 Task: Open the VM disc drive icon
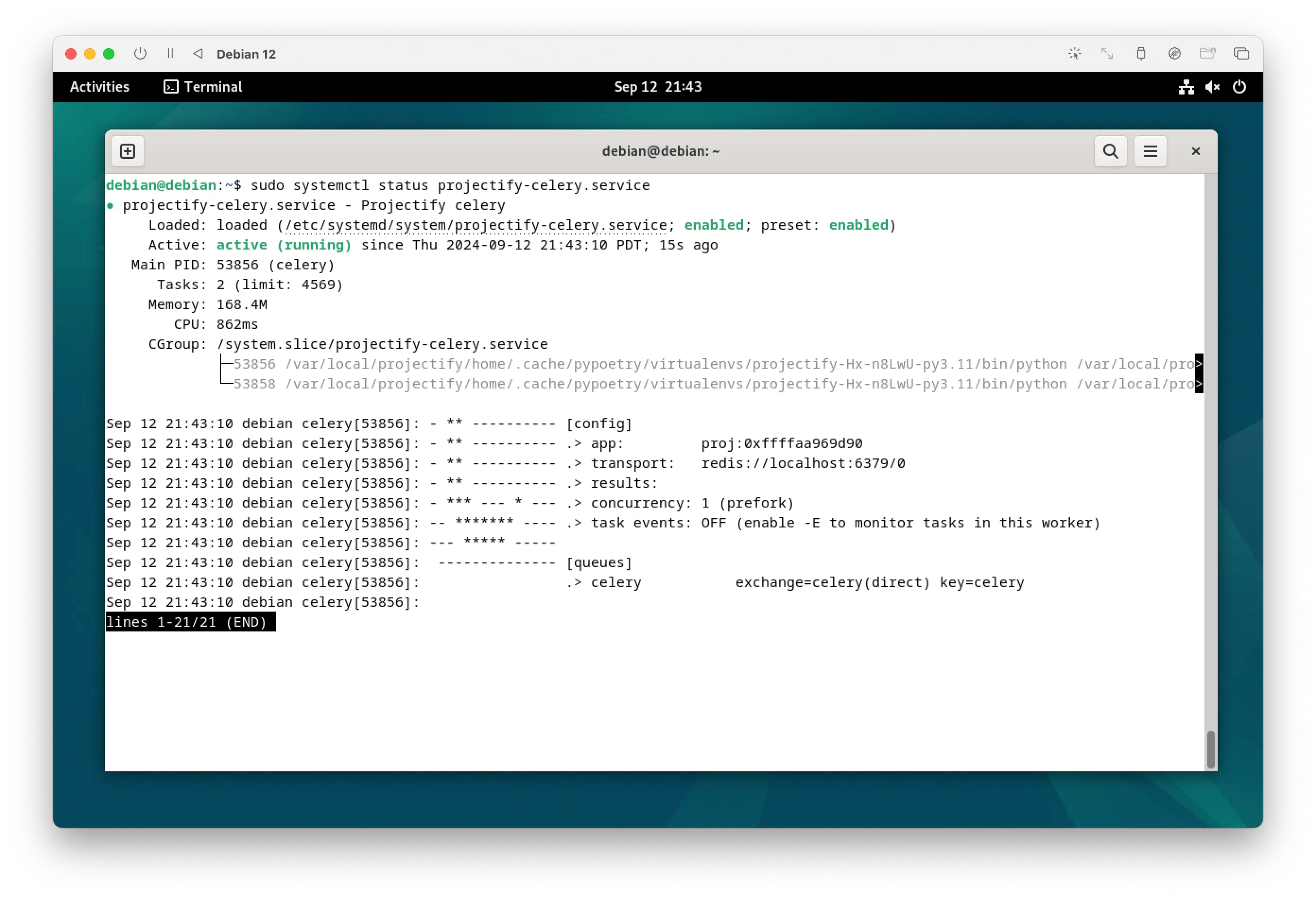tap(1174, 54)
